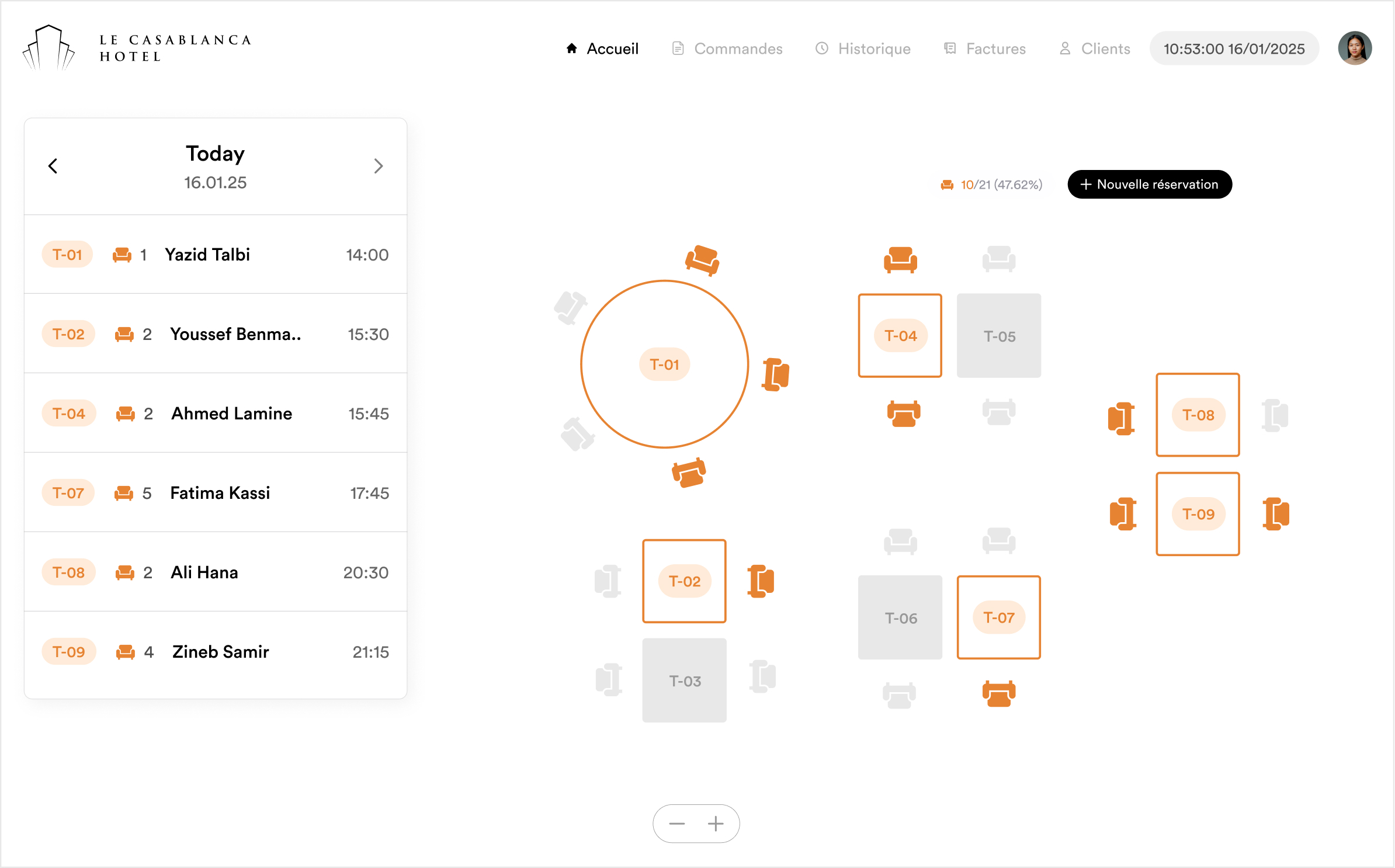Go to next day with right chevron

click(x=378, y=166)
